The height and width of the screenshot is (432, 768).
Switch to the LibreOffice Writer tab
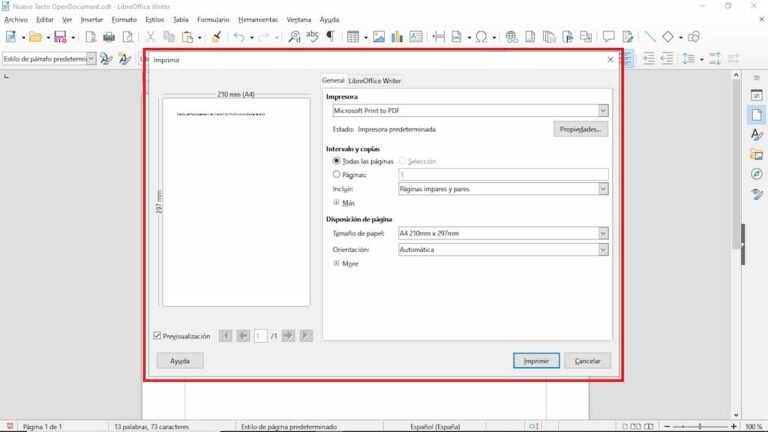pyautogui.click(x=375, y=81)
